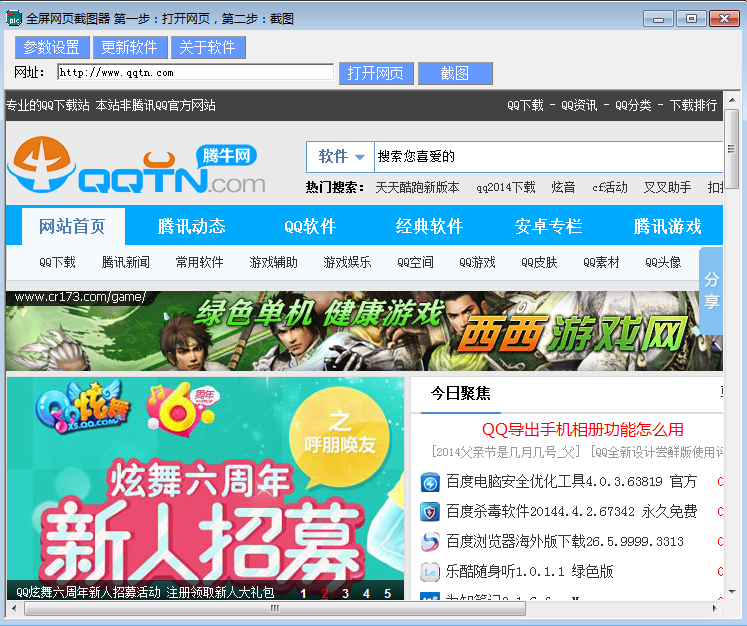Select the 网站首页 nav tab

[73, 226]
